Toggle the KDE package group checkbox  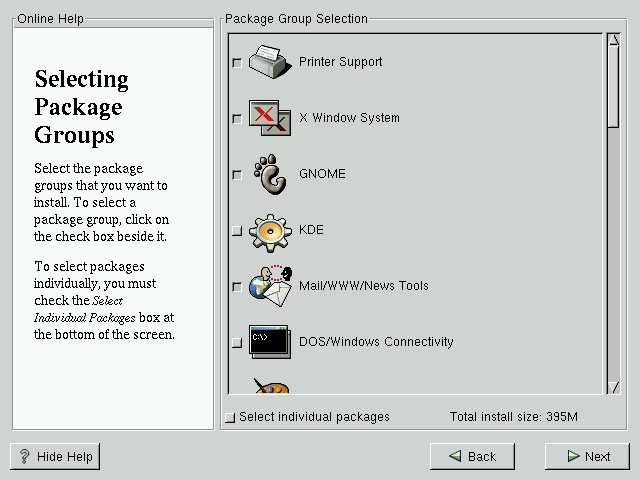(237, 231)
